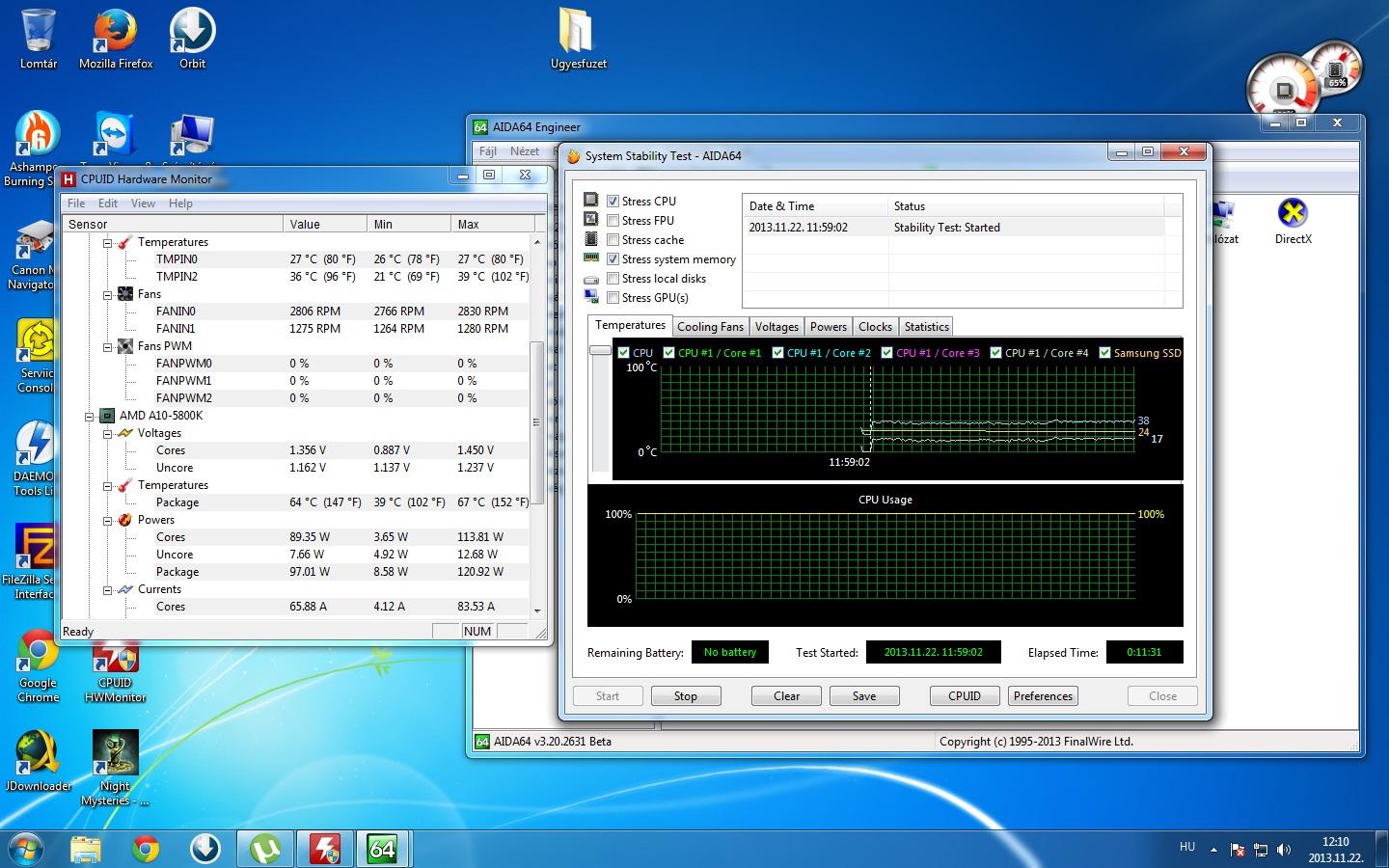
Task: Open JDownloader desktop icon
Action: (x=39, y=762)
